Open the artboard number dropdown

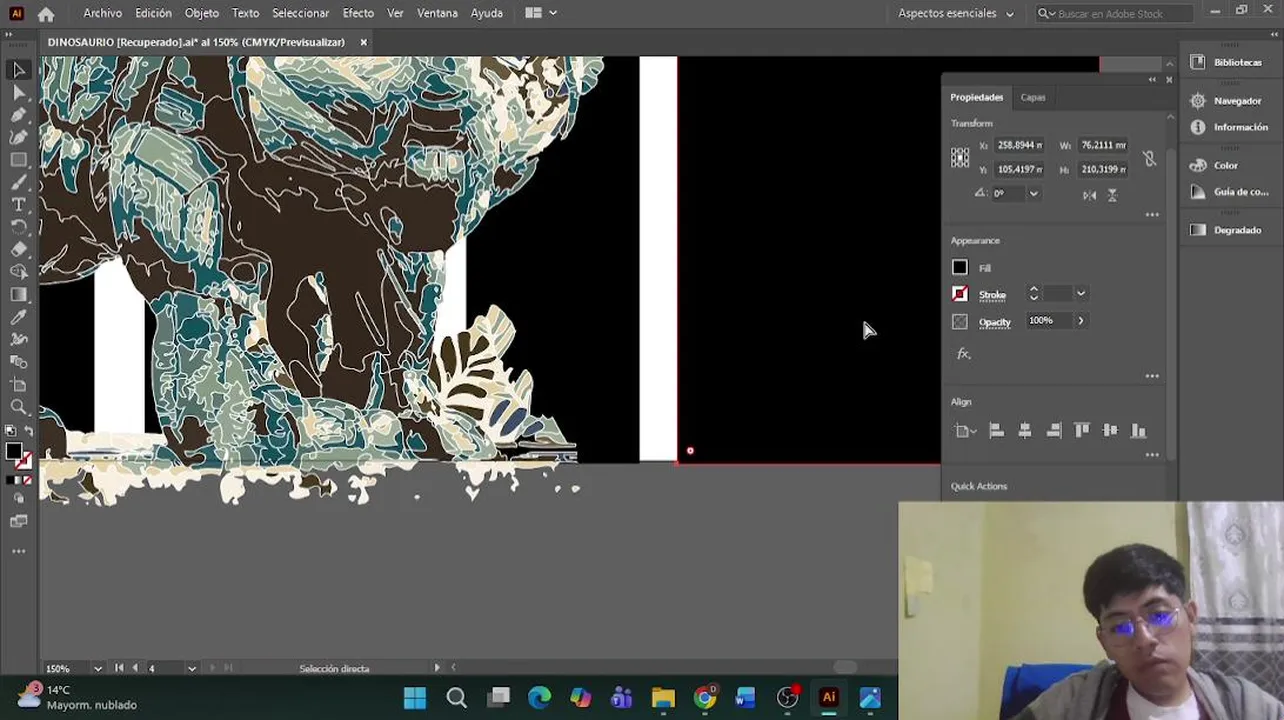[191, 668]
